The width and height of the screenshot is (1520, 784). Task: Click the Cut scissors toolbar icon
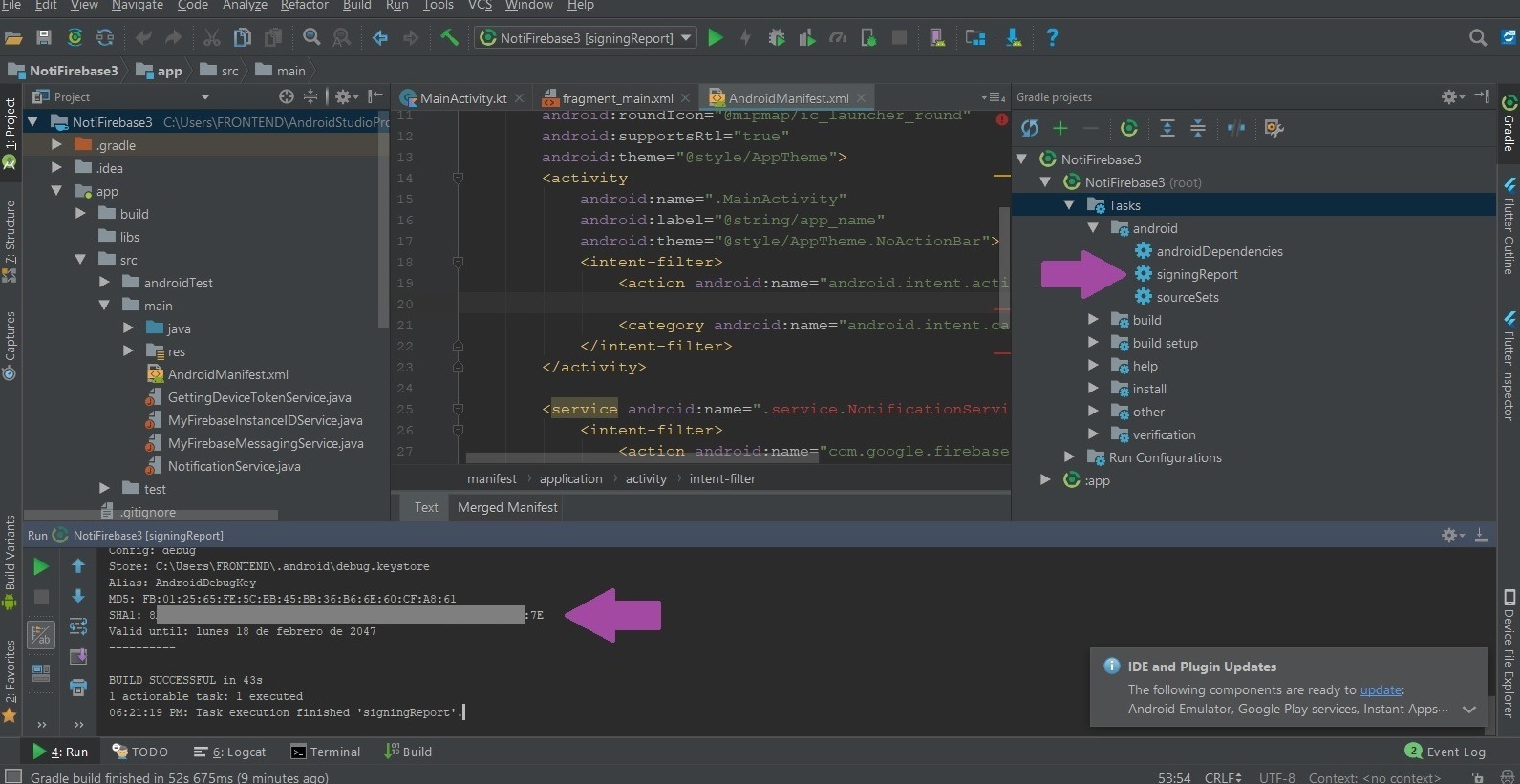click(212, 37)
